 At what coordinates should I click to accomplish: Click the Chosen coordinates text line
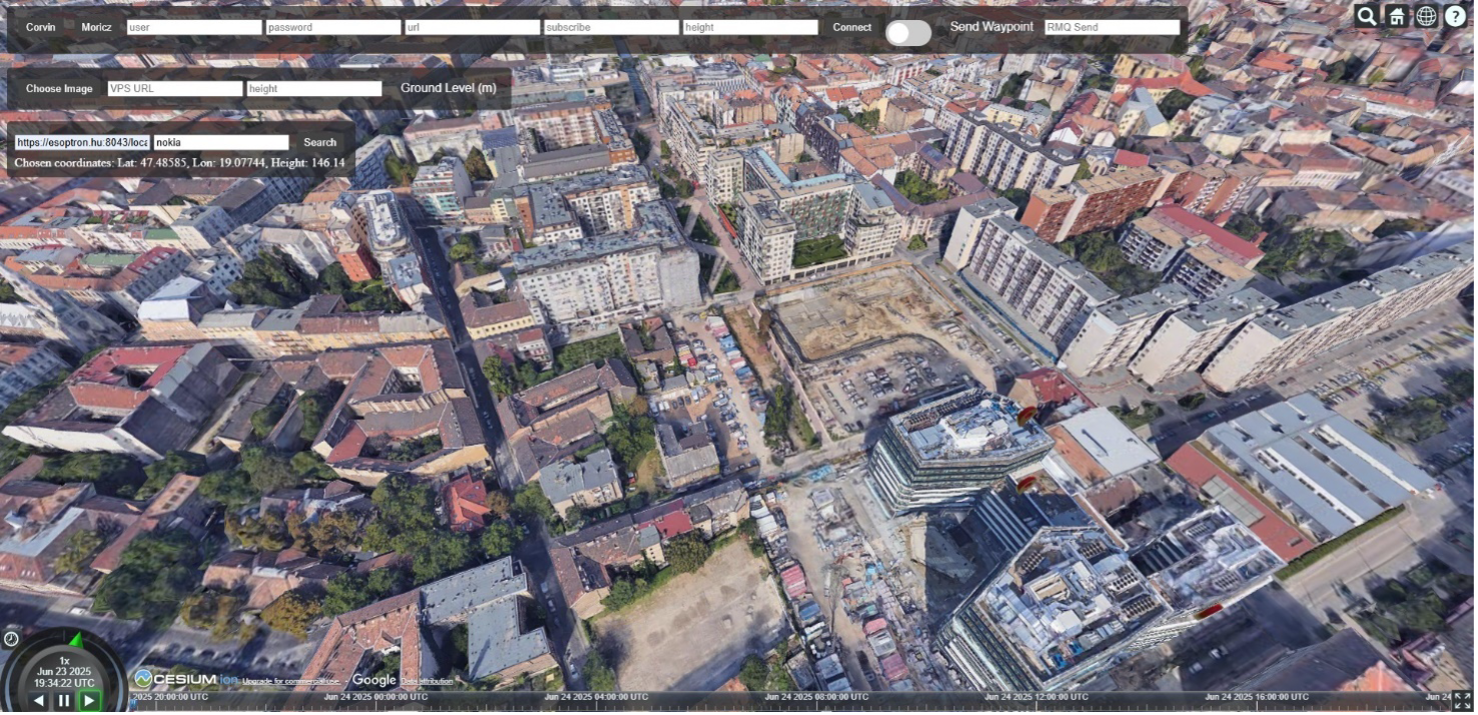click(180, 162)
